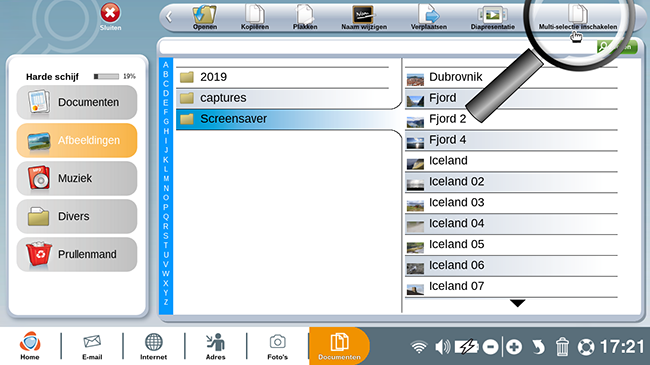Viewport: 650px width, 365px height.
Task: Open the Prullenmand recycle bin
Action: click(x=77, y=254)
